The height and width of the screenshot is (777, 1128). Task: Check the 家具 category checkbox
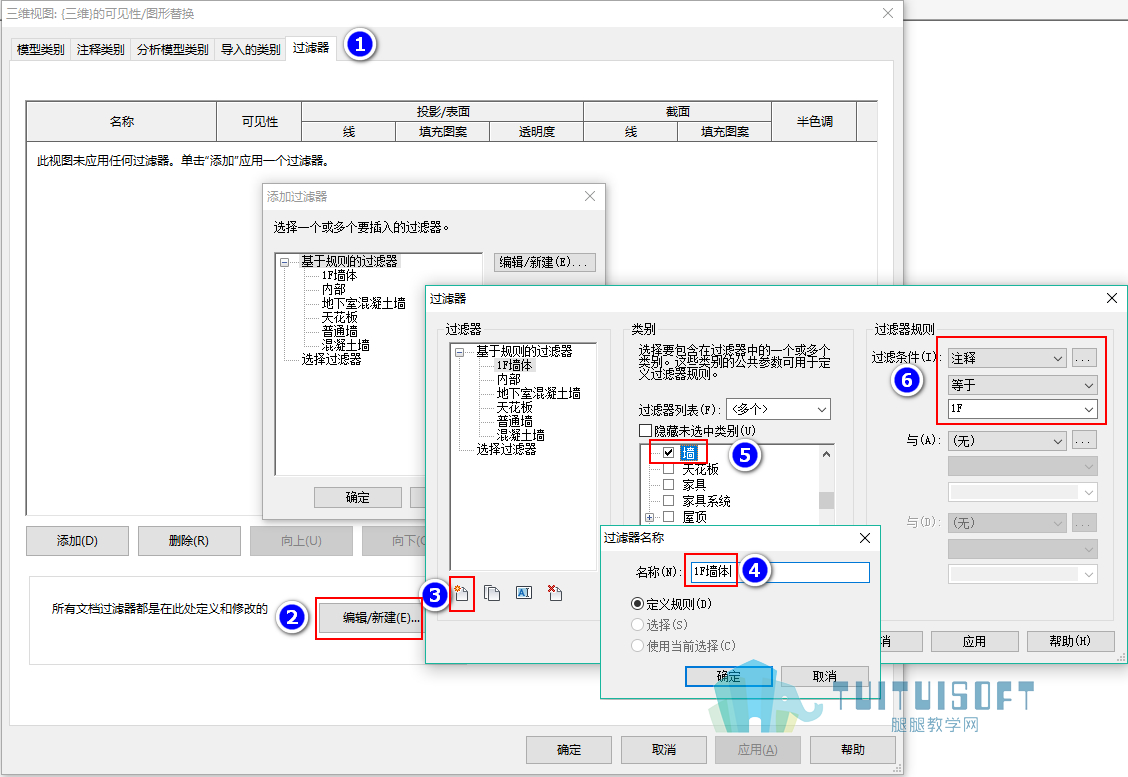click(668, 485)
